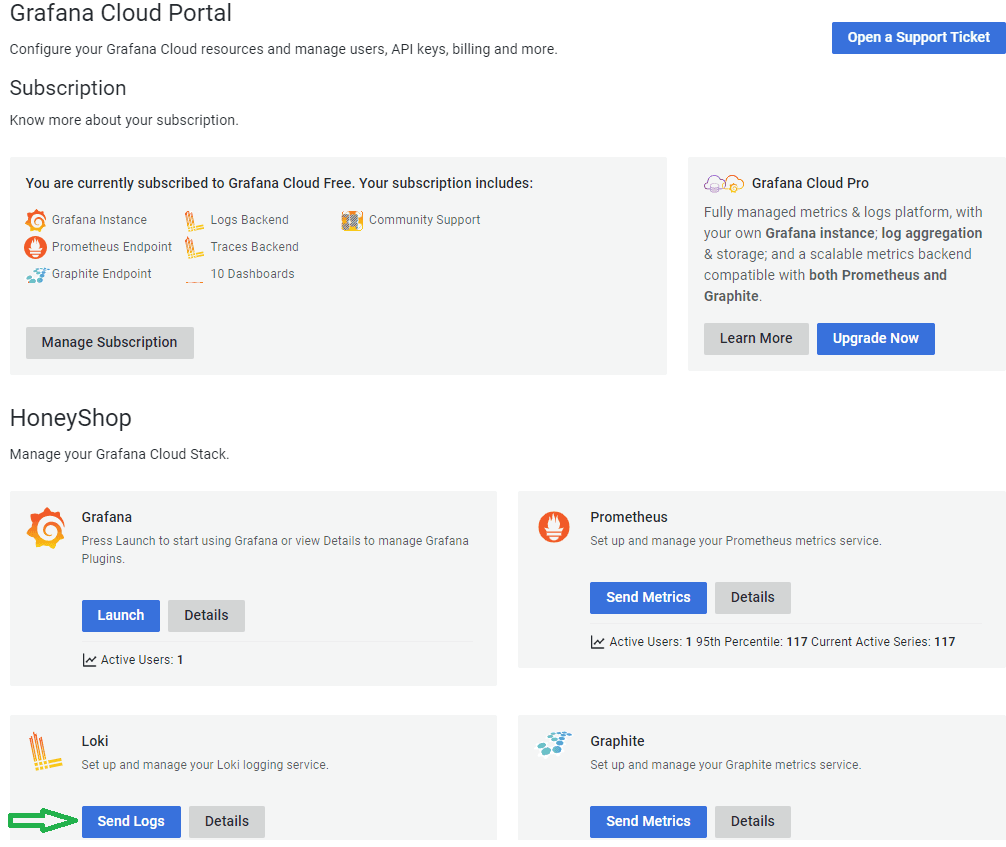Click Learn More about Grafana Cloud Pro
The image size is (1006, 847).
[755, 339]
